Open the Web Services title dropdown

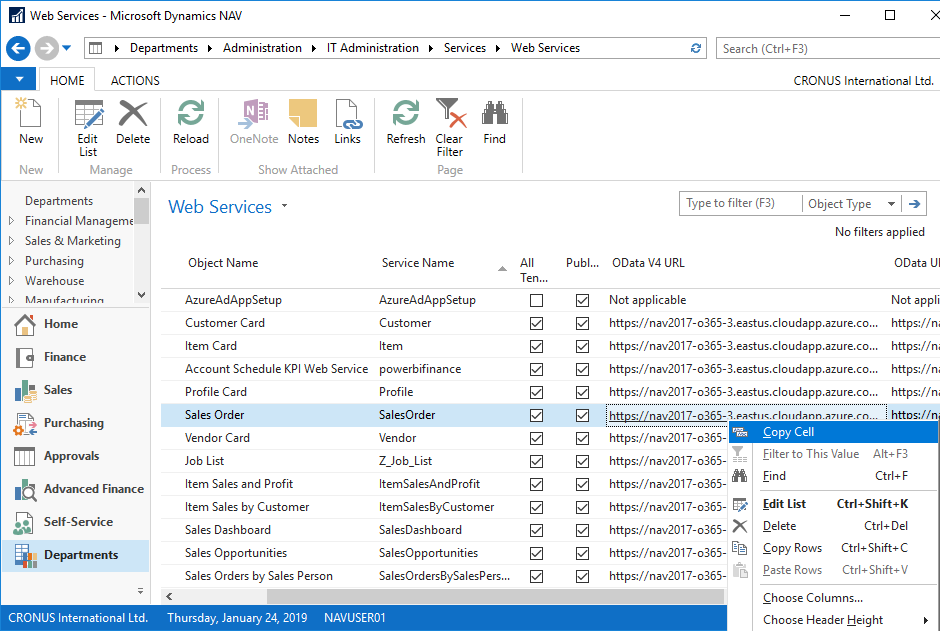pos(284,206)
